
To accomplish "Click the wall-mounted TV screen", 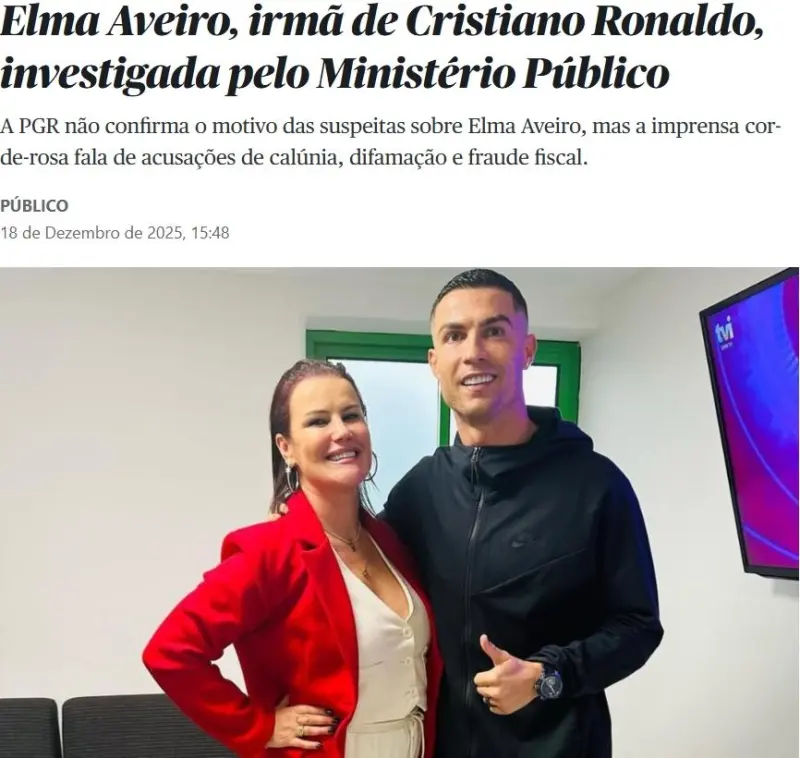I will click(x=750, y=423).
